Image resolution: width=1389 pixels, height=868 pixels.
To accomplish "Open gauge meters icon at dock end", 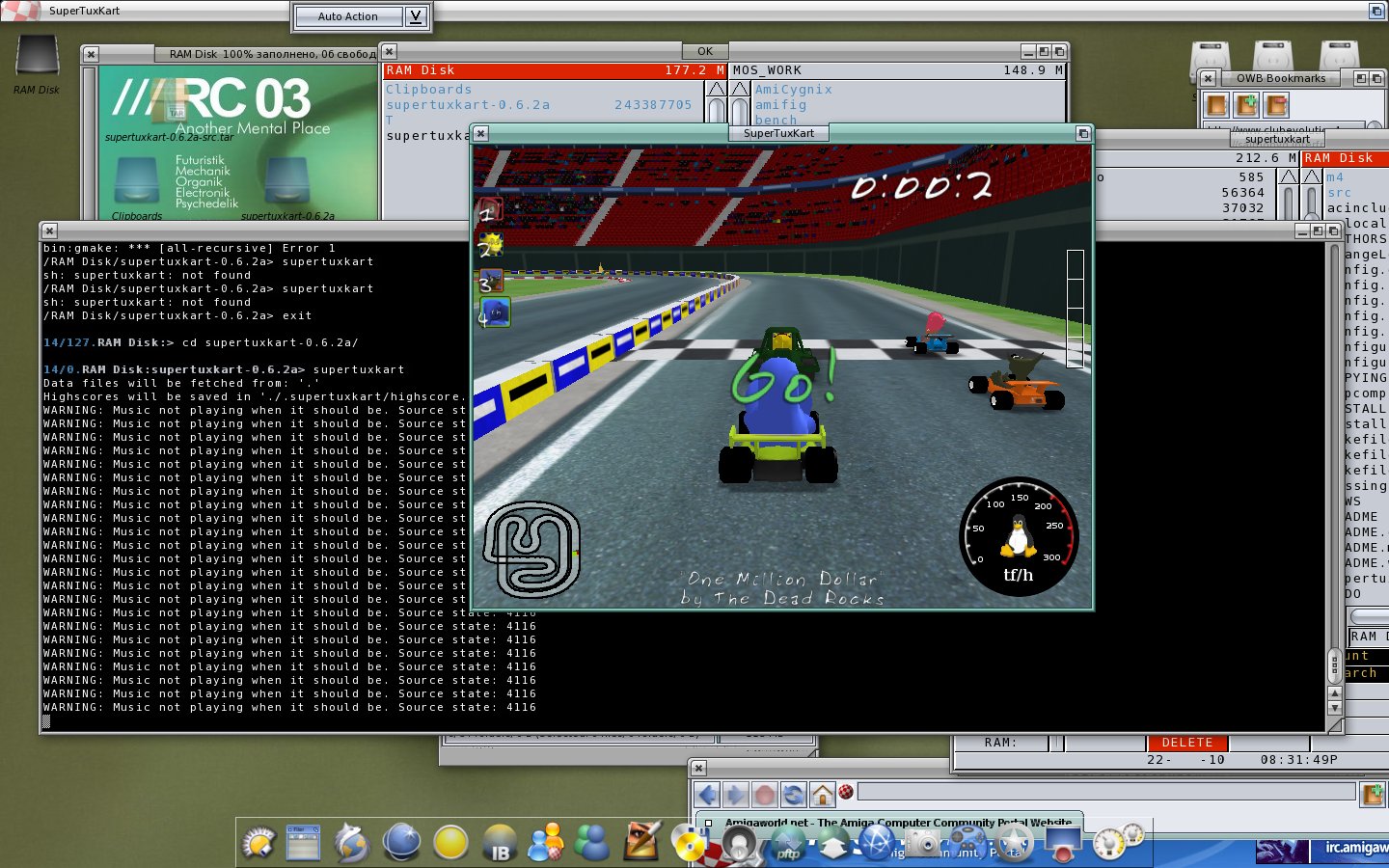I will tap(1119, 842).
